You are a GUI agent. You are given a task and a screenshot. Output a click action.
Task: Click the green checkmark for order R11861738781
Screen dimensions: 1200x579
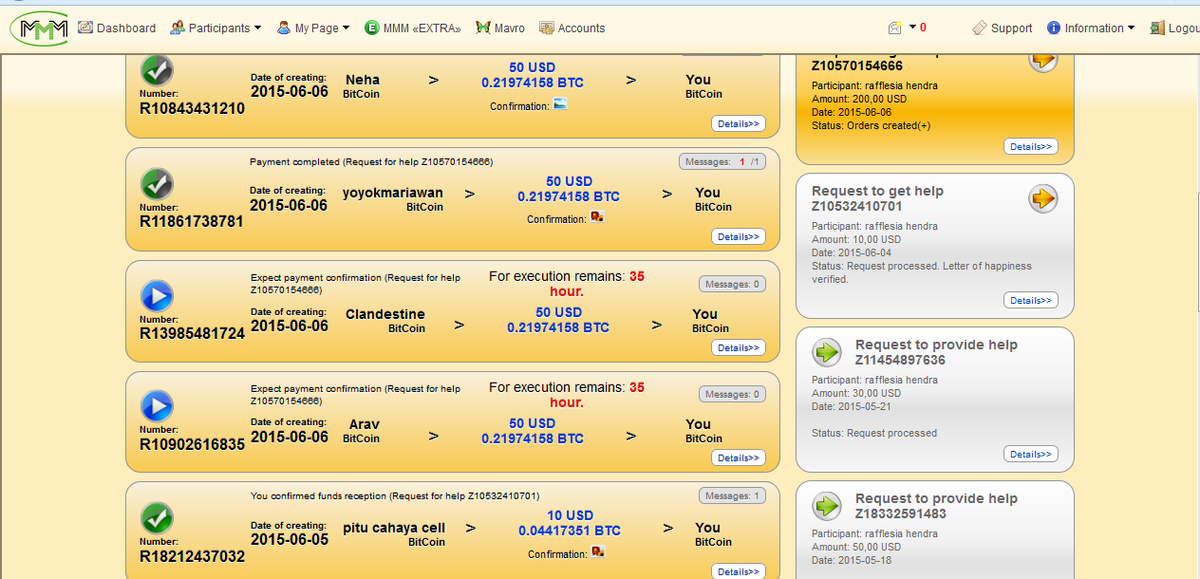pos(157,184)
